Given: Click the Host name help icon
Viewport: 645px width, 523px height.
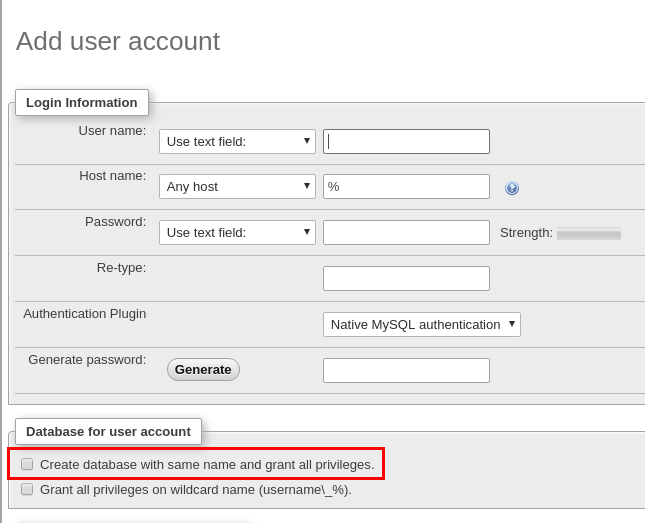Looking at the screenshot, I should 512,188.
